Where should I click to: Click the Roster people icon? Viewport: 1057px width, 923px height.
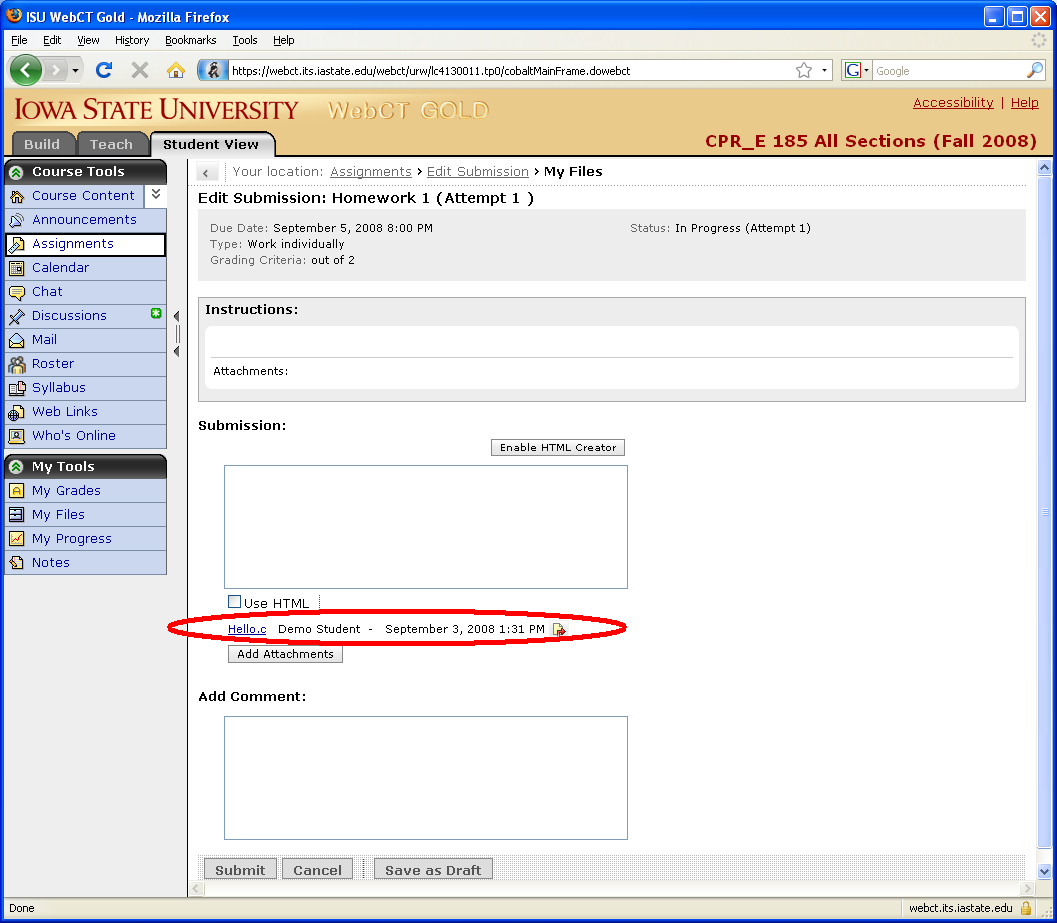pos(16,364)
